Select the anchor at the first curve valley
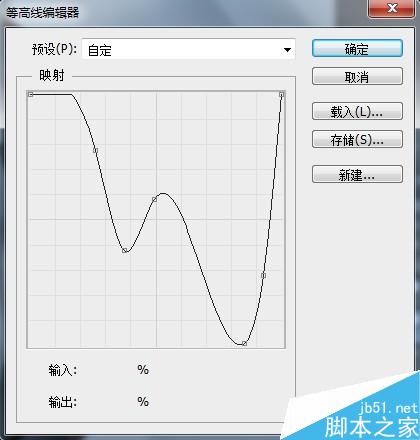Screen dimensions: 420x440 pyautogui.click(x=124, y=250)
